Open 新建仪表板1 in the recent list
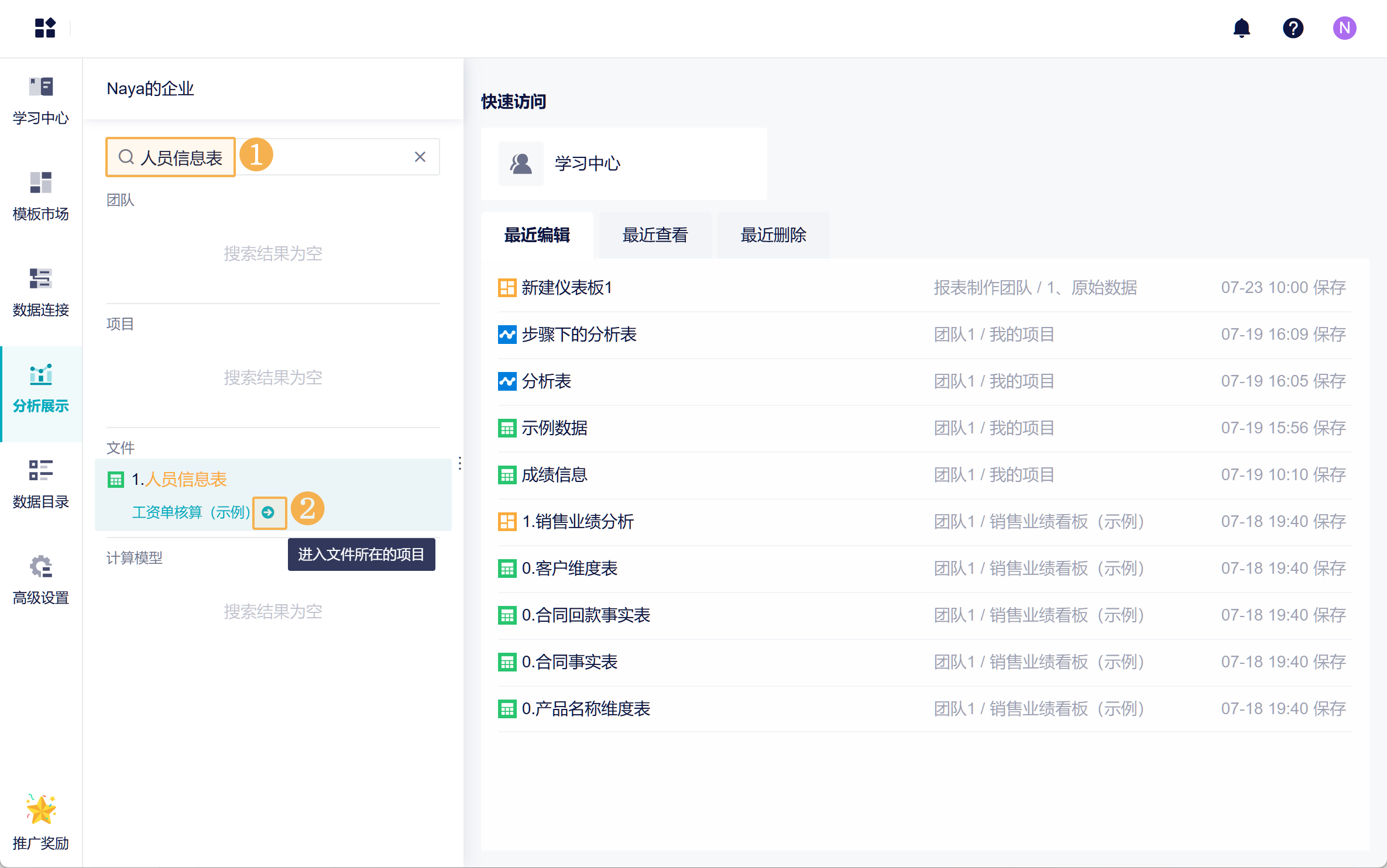1387x868 pixels. (x=567, y=288)
